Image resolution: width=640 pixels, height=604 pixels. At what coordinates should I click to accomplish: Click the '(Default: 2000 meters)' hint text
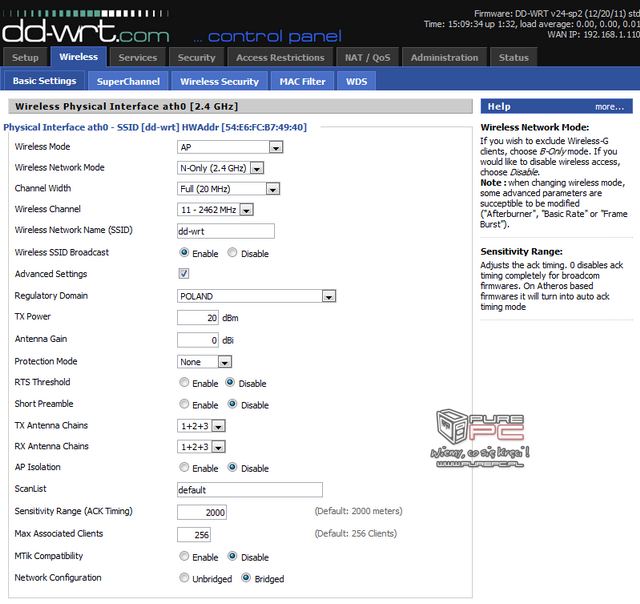pyautogui.click(x=358, y=511)
